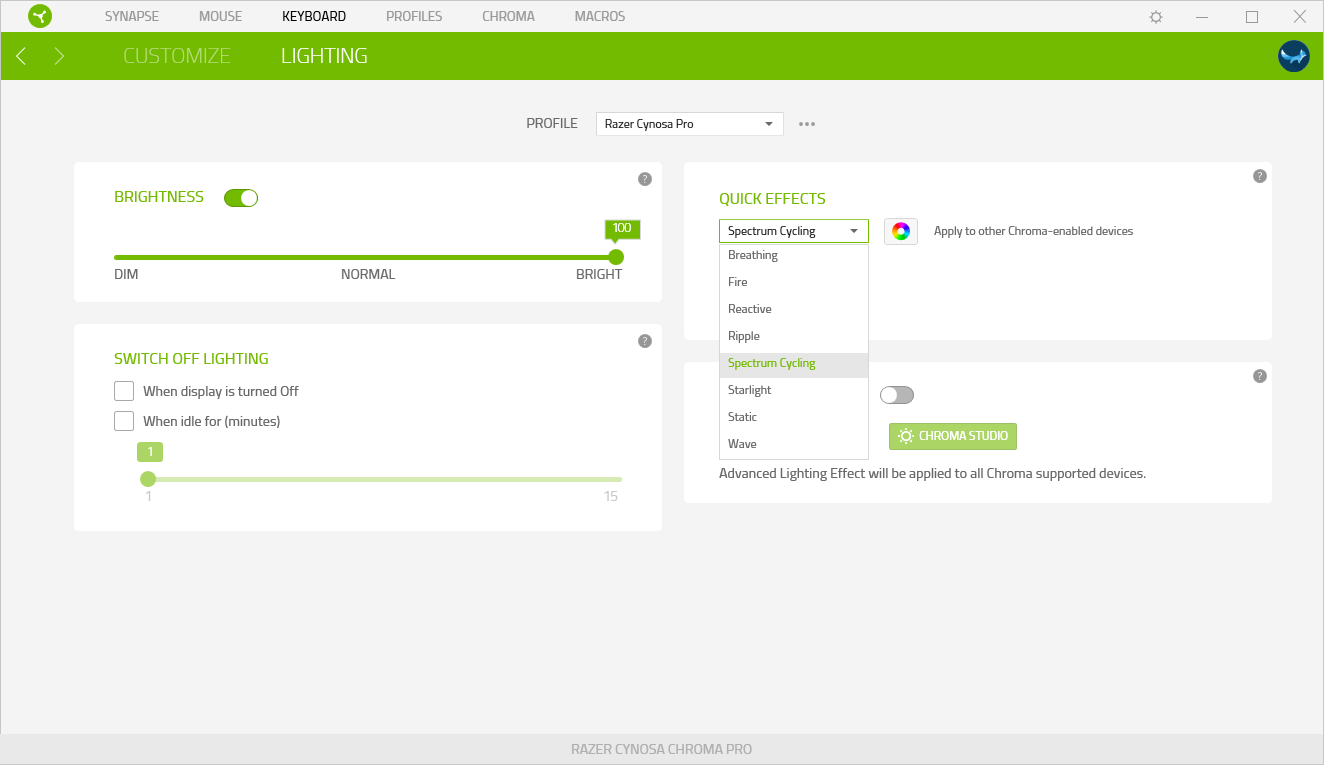The width and height of the screenshot is (1324, 765).
Task: Choose Ripple from the effects list
Action: click(x=794, y=336)
